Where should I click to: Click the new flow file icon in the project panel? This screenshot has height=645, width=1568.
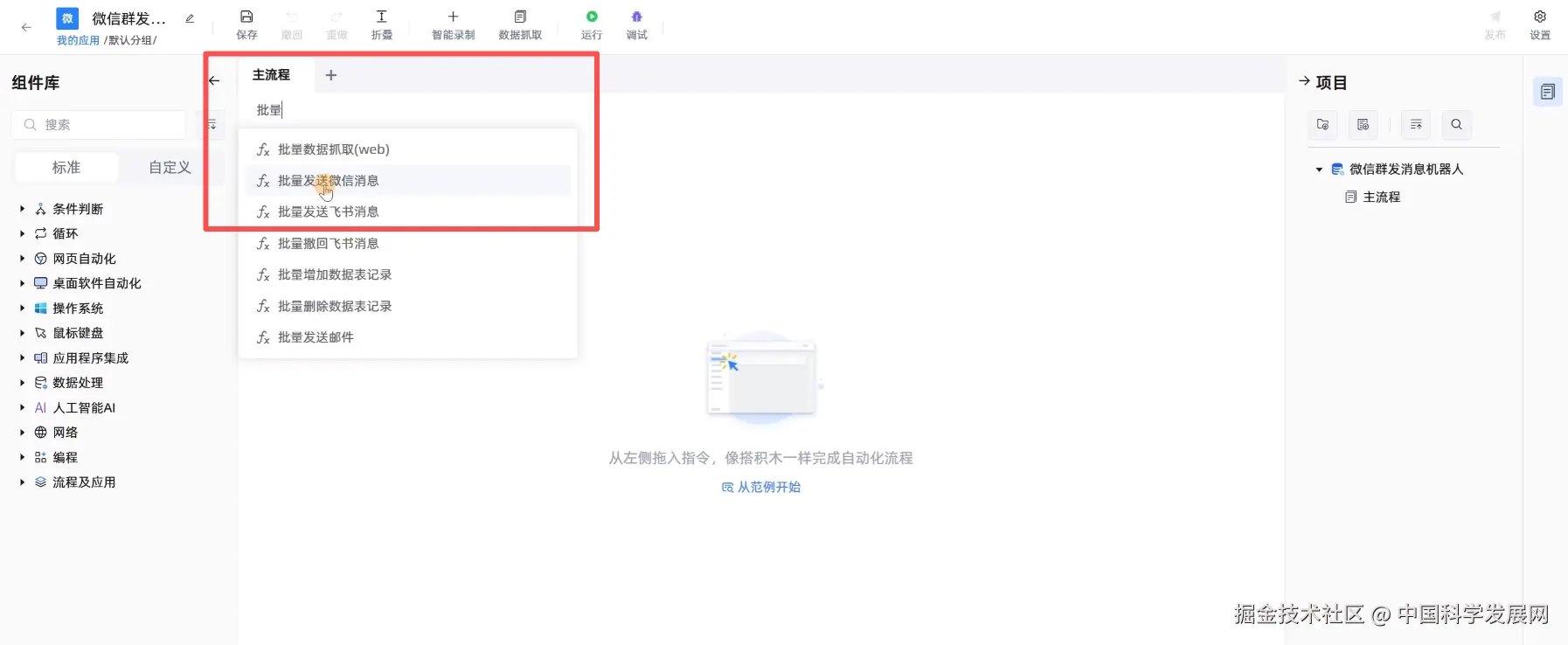1363,124
